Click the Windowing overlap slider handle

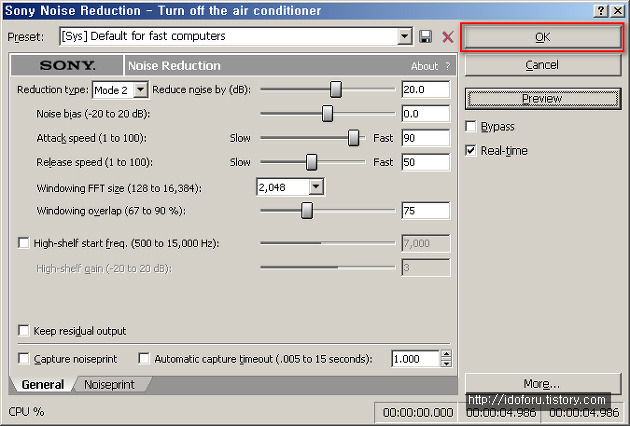pyautogui.click(x=307, y=211)
